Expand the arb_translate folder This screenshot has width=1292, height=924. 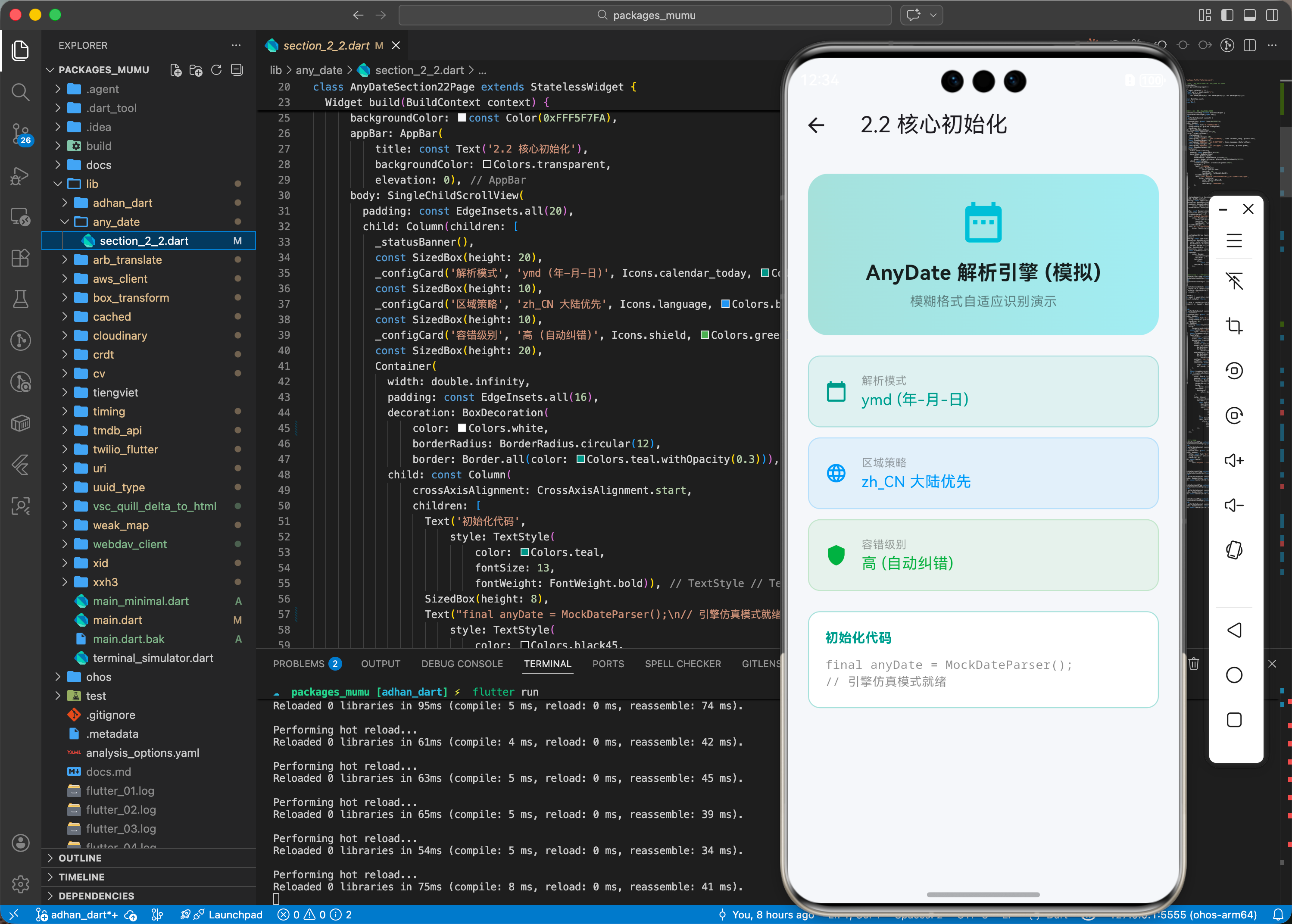[64, 259]
